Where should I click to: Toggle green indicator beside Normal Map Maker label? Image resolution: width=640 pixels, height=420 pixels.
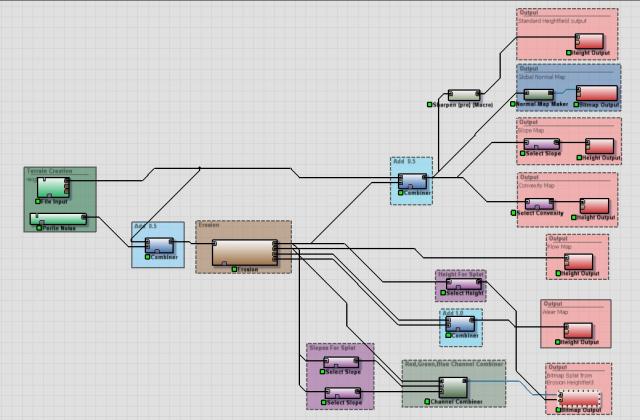[513, 104]
